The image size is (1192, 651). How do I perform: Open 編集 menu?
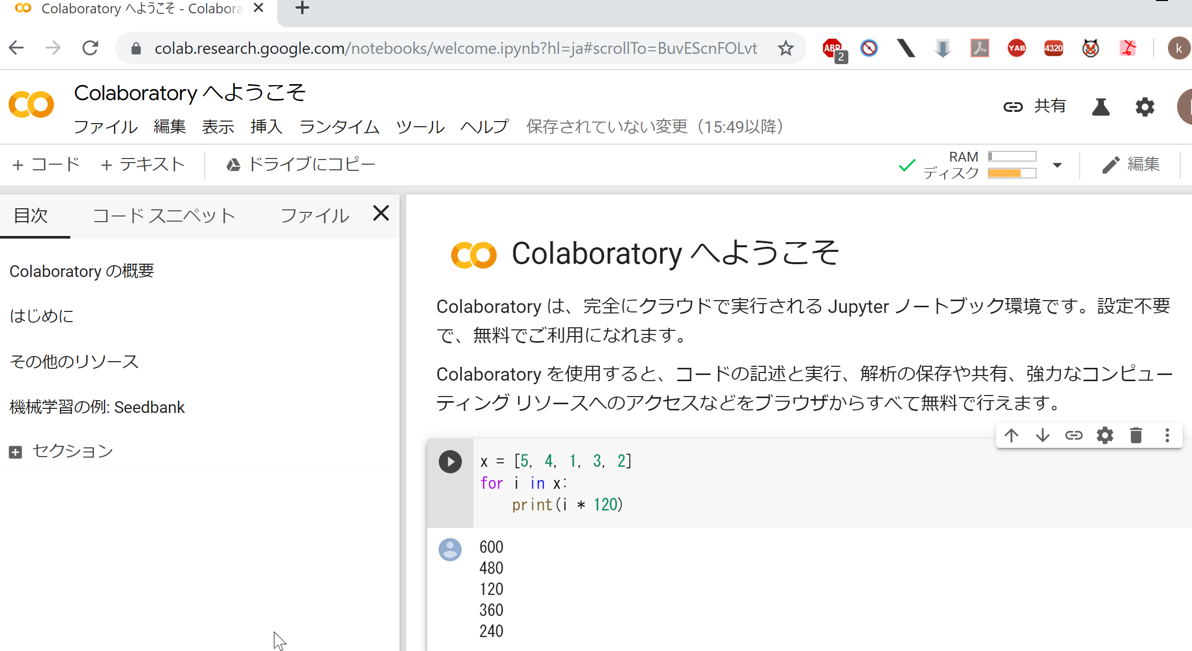coord(170,127)
